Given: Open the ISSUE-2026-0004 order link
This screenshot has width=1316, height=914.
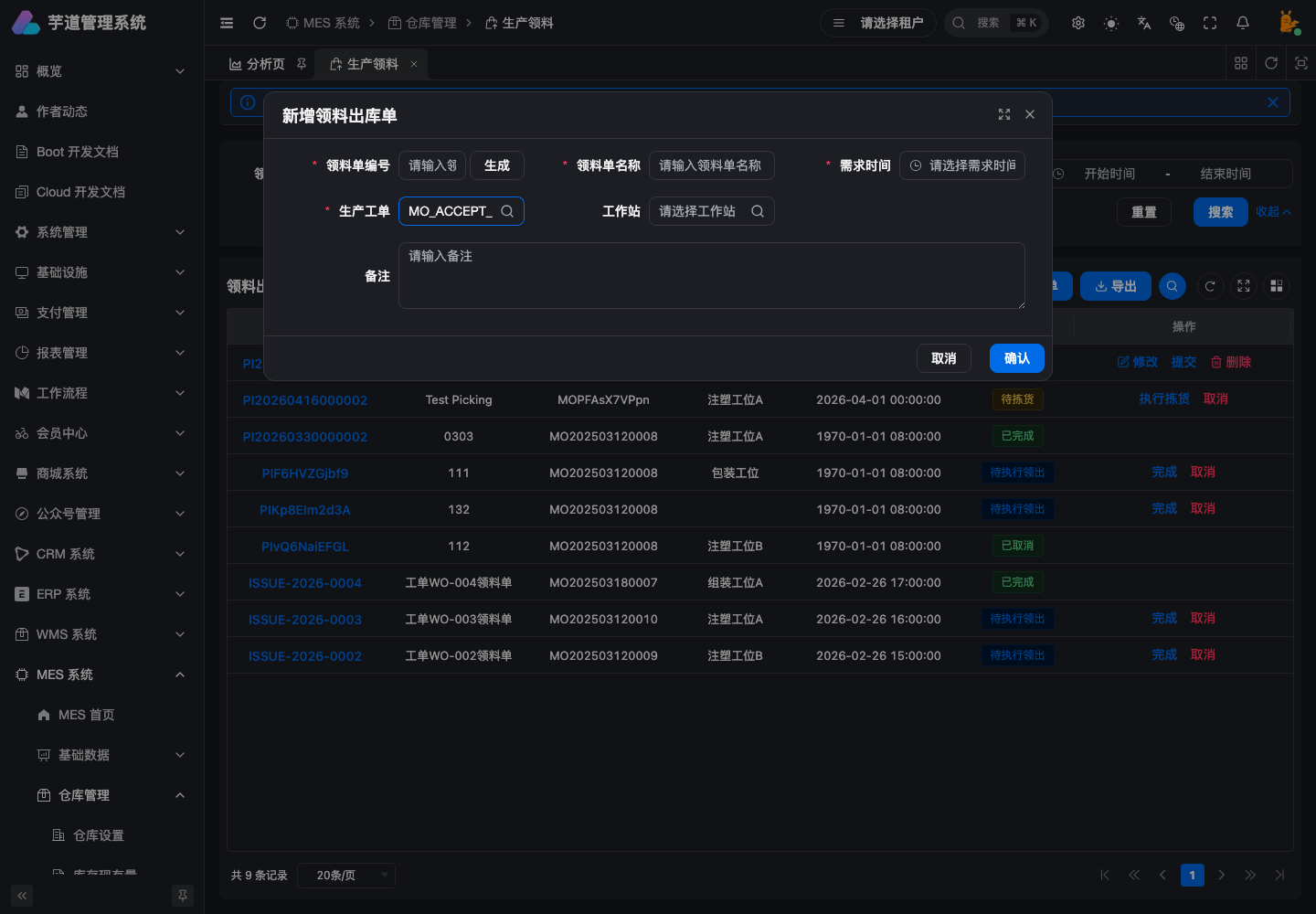Looking at the screenshot, I should [x=305, y=582].
